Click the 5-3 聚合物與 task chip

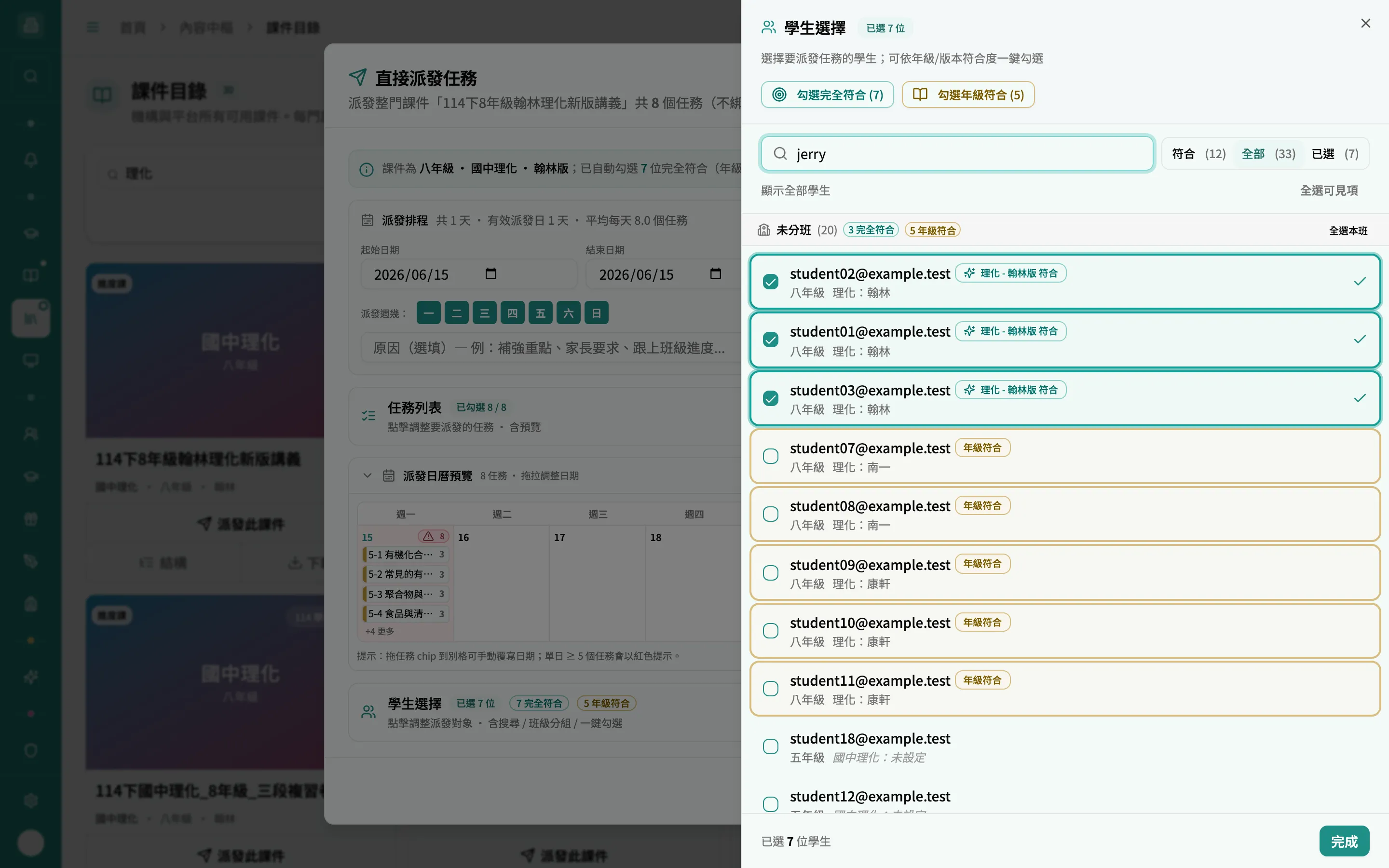(x=405, y=594)
